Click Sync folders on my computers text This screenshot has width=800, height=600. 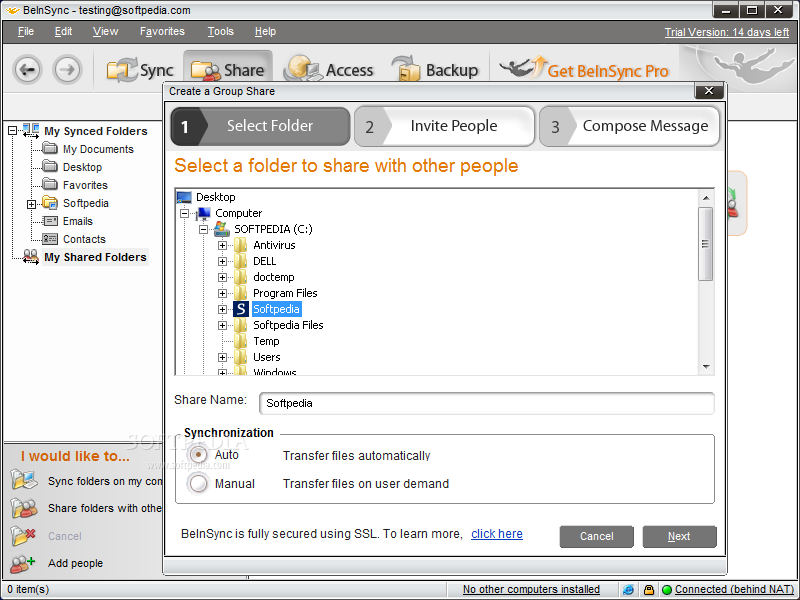pos(105,481)
